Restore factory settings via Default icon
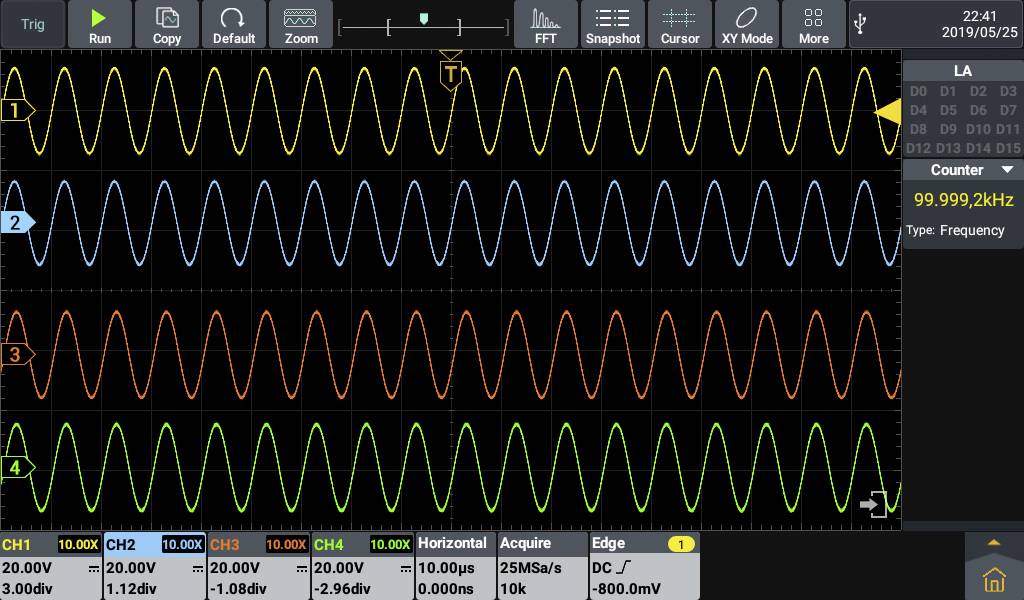Screen dimensions: 1024x600 pos(234,24)
